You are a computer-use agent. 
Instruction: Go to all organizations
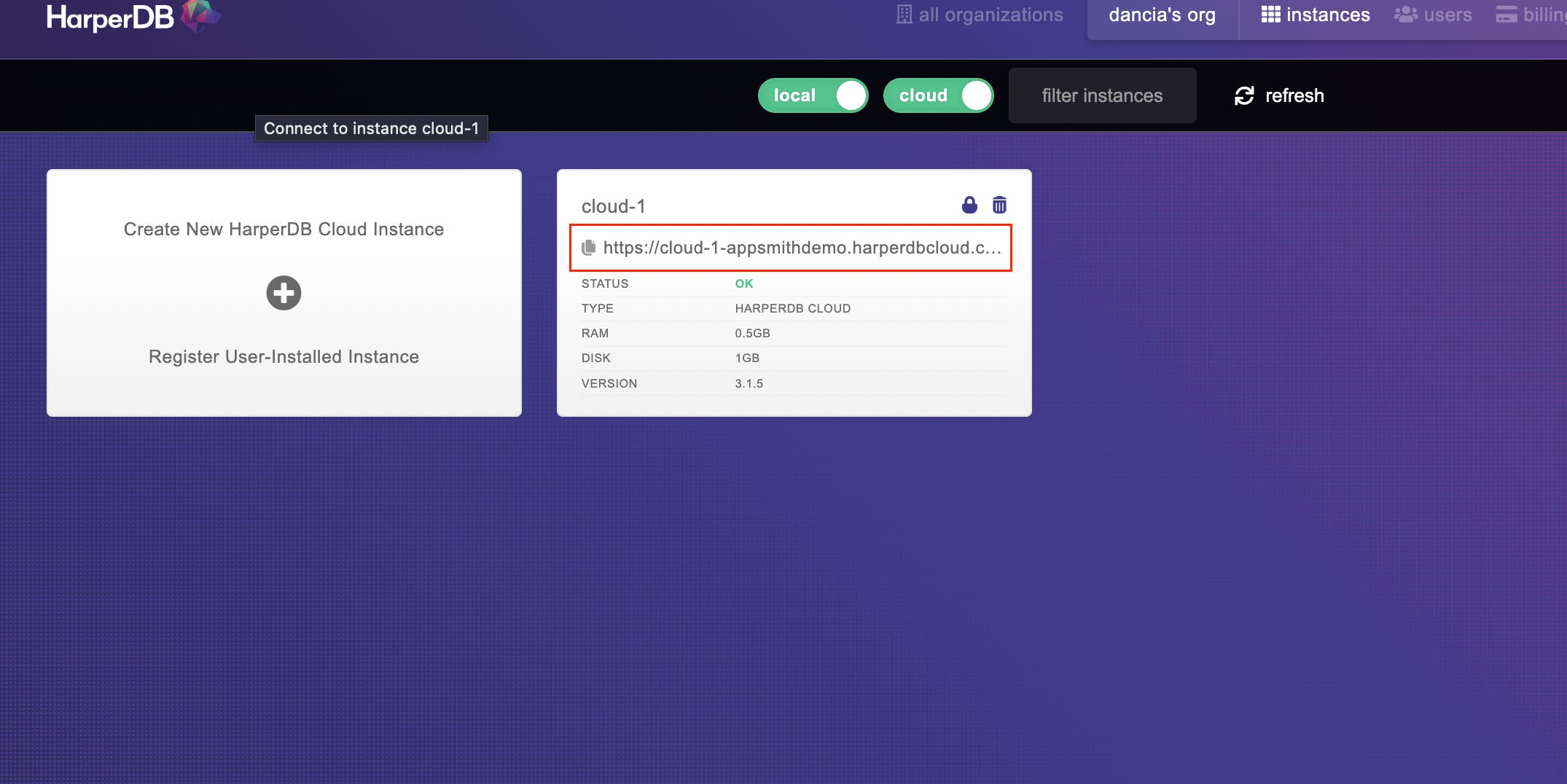pyautogui.click(x=990, y=15)
